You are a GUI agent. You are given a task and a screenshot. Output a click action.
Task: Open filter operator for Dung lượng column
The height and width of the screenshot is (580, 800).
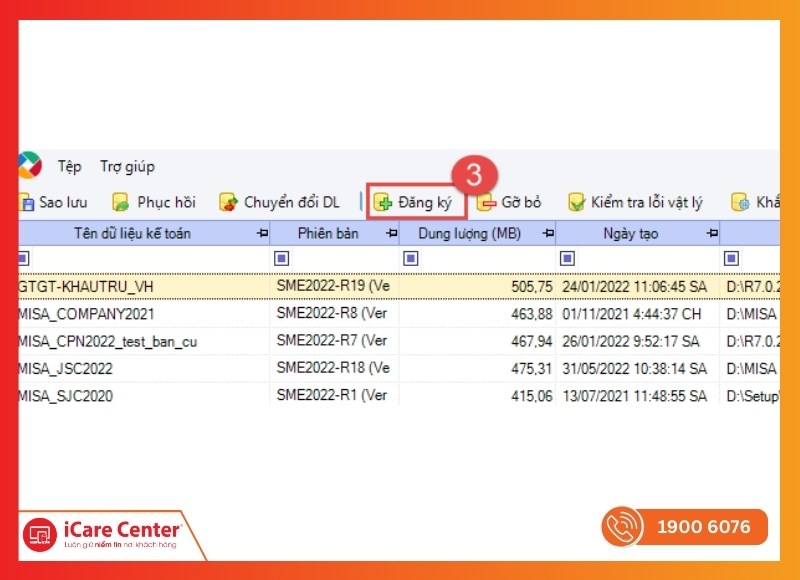coord(411,259)
